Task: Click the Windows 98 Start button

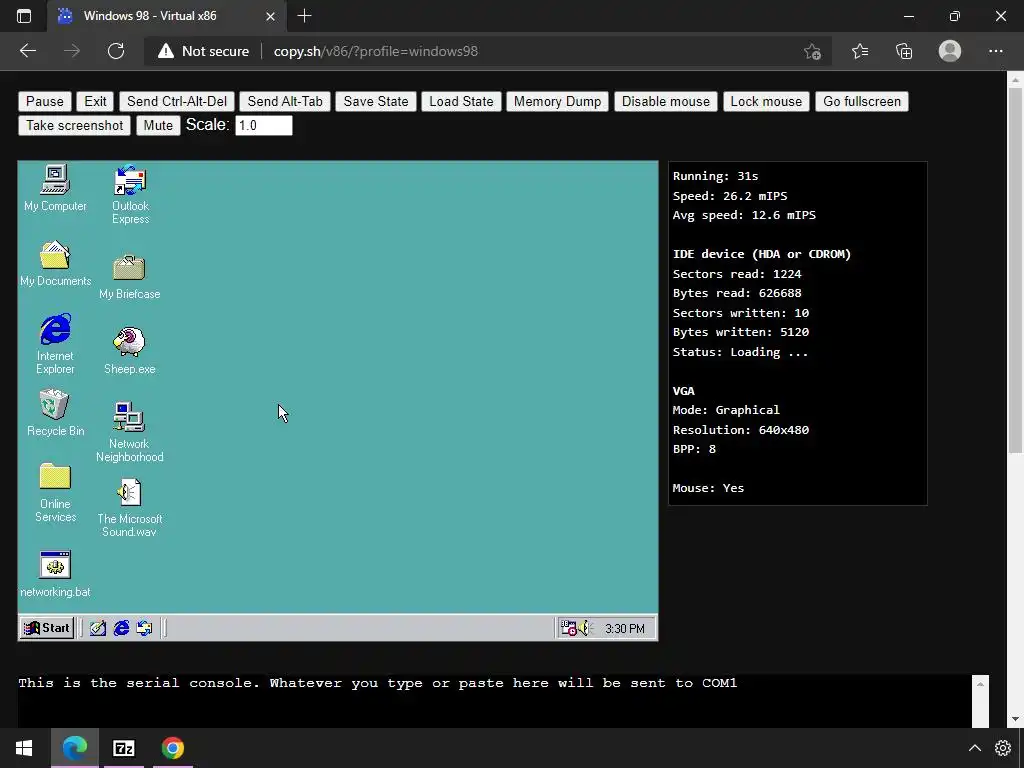Action: [x=46, y=628]
